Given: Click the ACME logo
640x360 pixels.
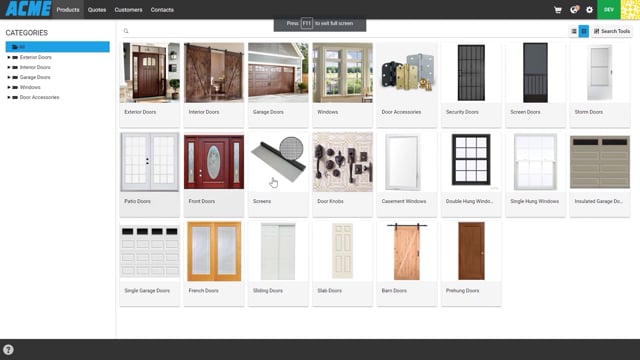Looking at the screenshot, I should coord(28,9).
